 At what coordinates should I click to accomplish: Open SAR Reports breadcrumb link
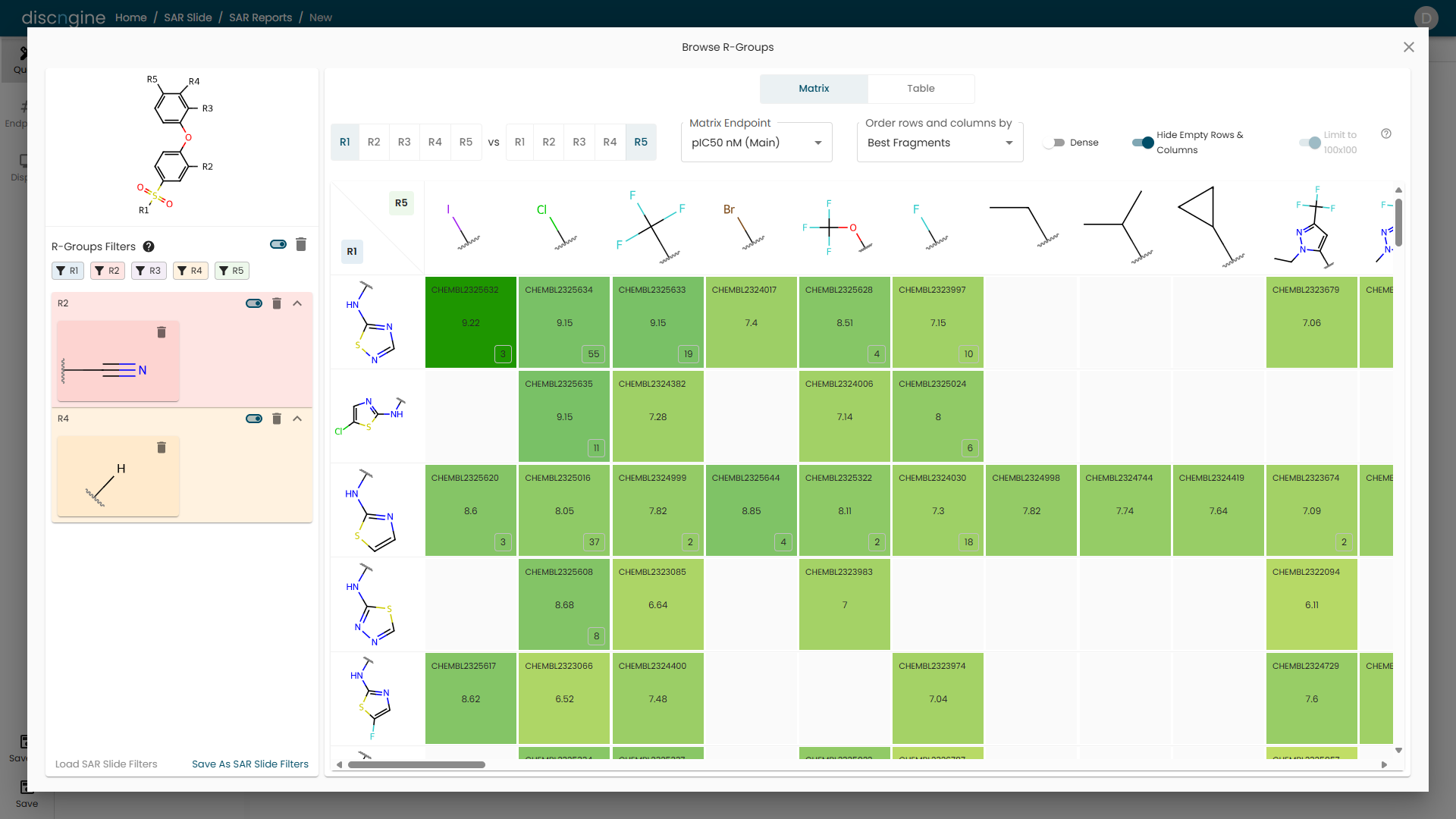(260, 17)
